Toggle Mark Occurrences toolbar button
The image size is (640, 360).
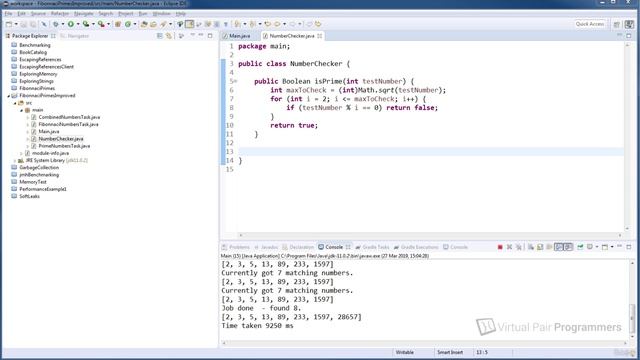pos(189,24)
